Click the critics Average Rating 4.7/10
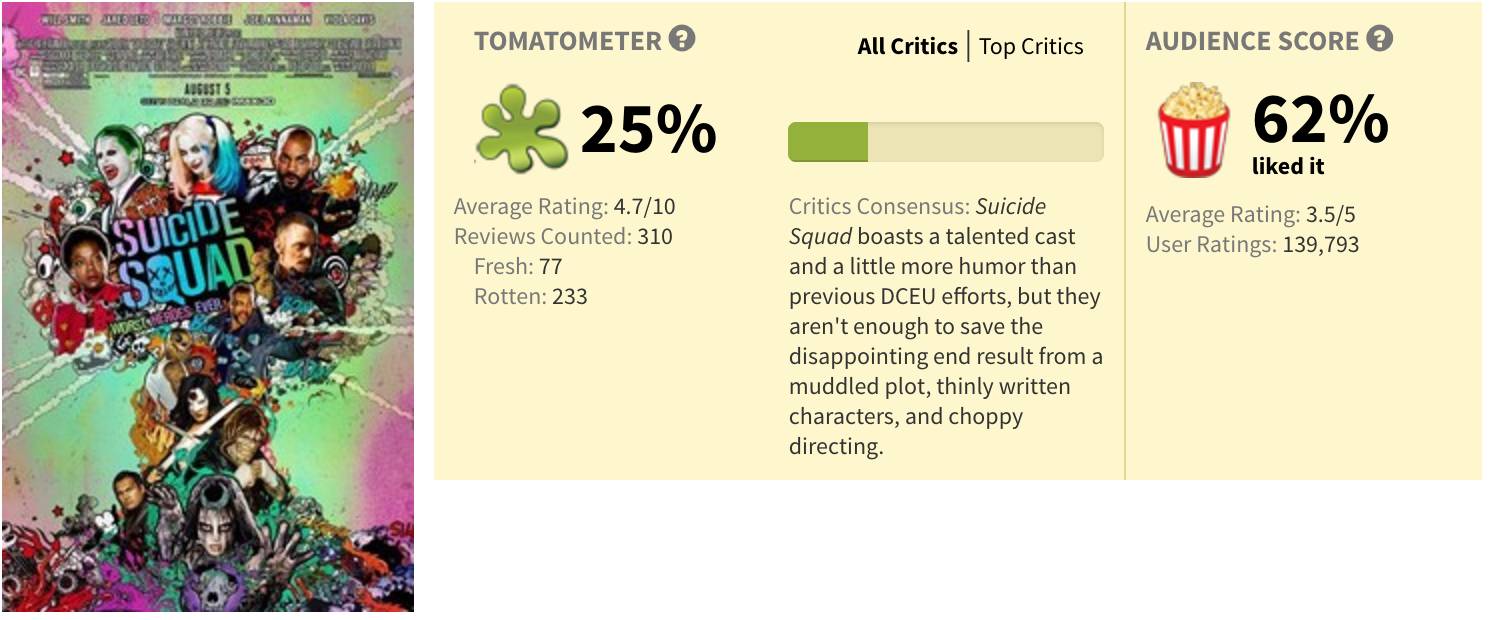This screenshot has width=1490, height=620. (564, 207)
